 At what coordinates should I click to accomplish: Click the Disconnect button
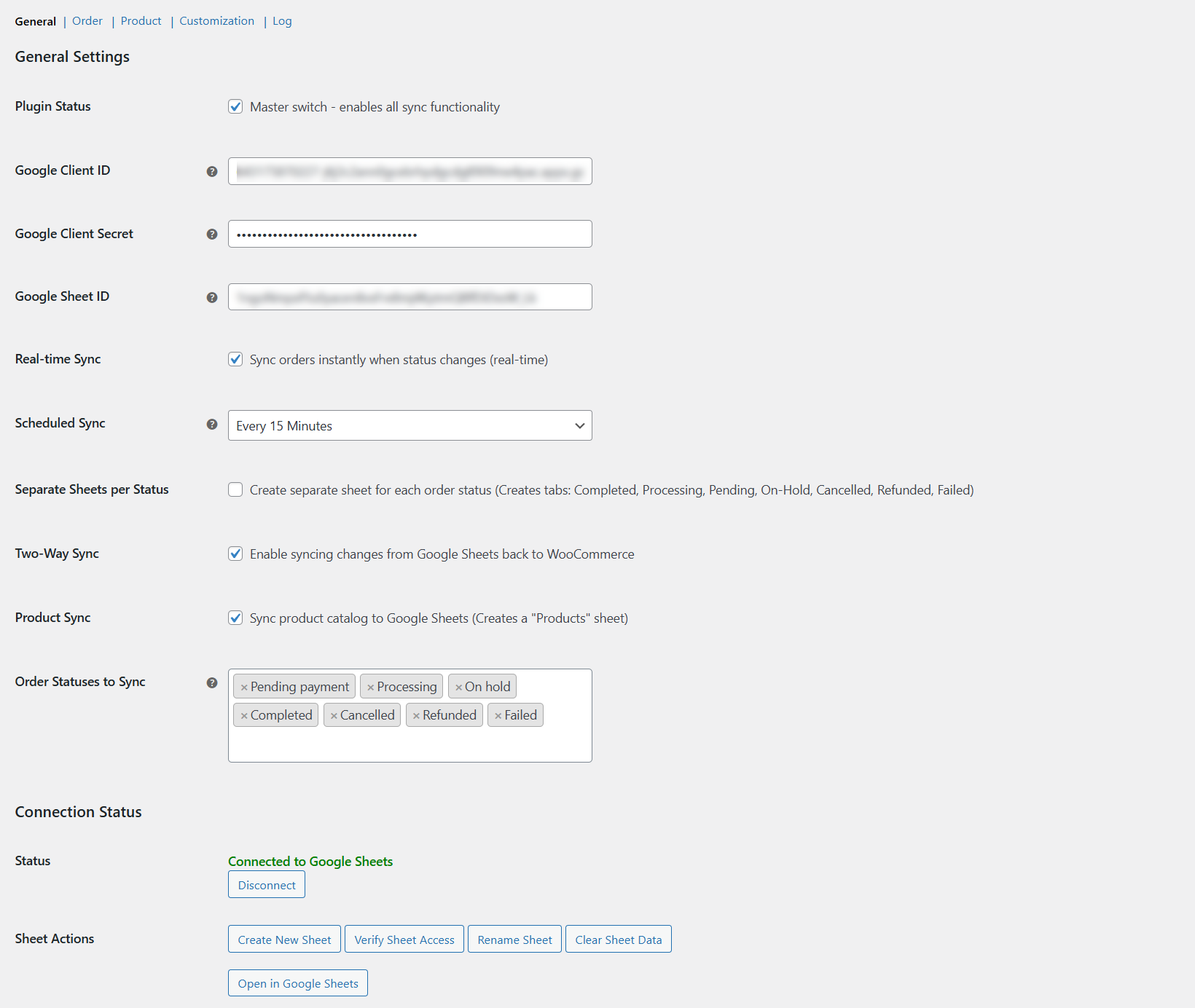(266, 884)
